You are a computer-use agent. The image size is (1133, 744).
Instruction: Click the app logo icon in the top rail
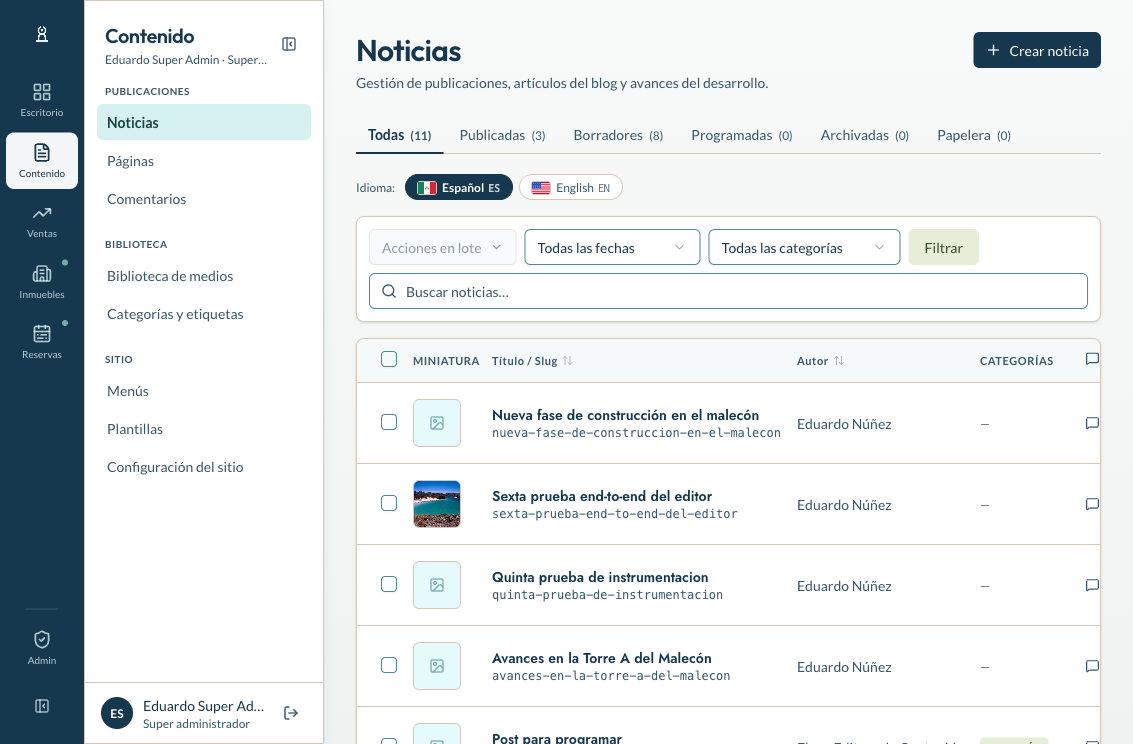pos(42,34)
